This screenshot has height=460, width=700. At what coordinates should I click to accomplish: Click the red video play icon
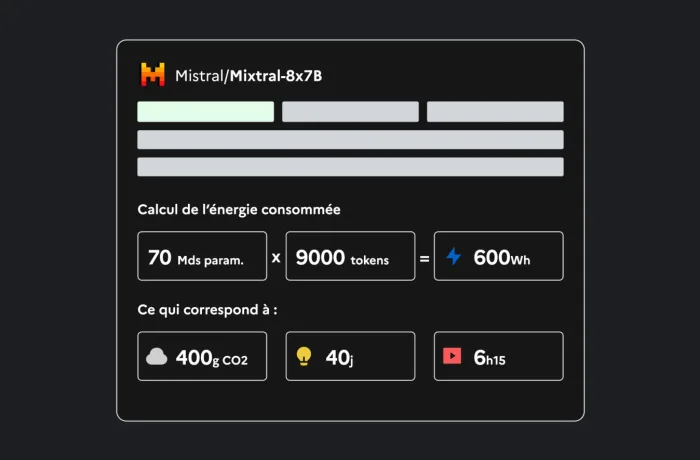click(452, 356)
